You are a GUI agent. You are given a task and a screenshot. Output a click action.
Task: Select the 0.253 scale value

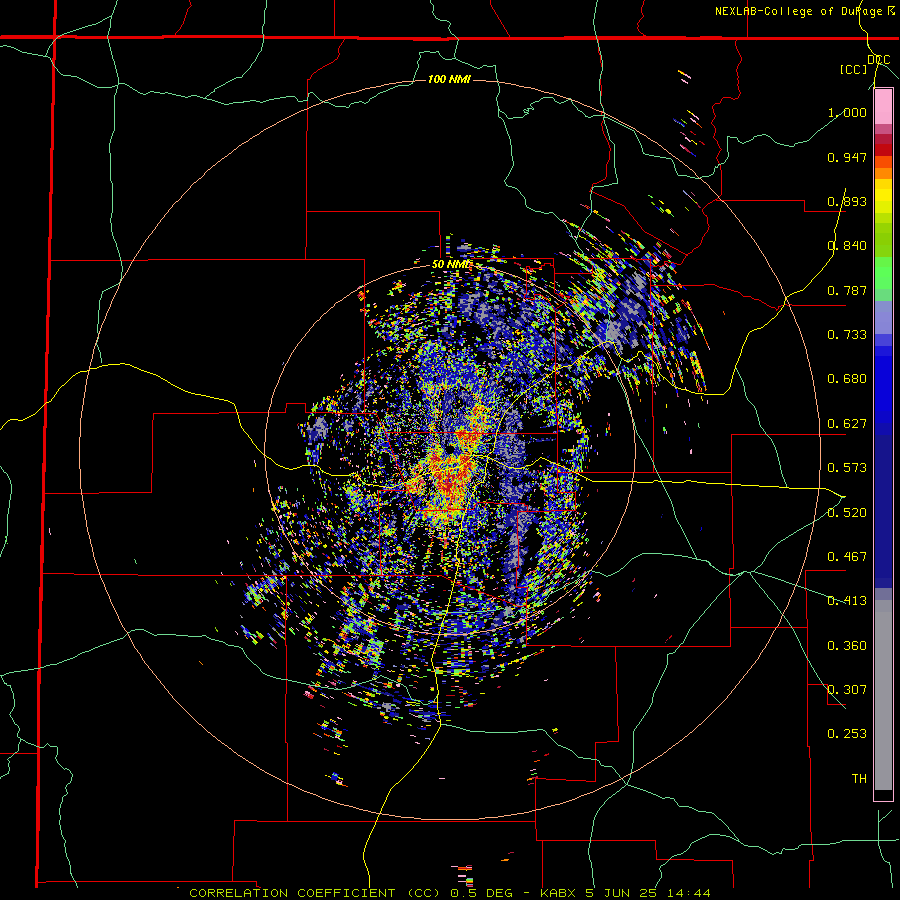pos(847,734)
